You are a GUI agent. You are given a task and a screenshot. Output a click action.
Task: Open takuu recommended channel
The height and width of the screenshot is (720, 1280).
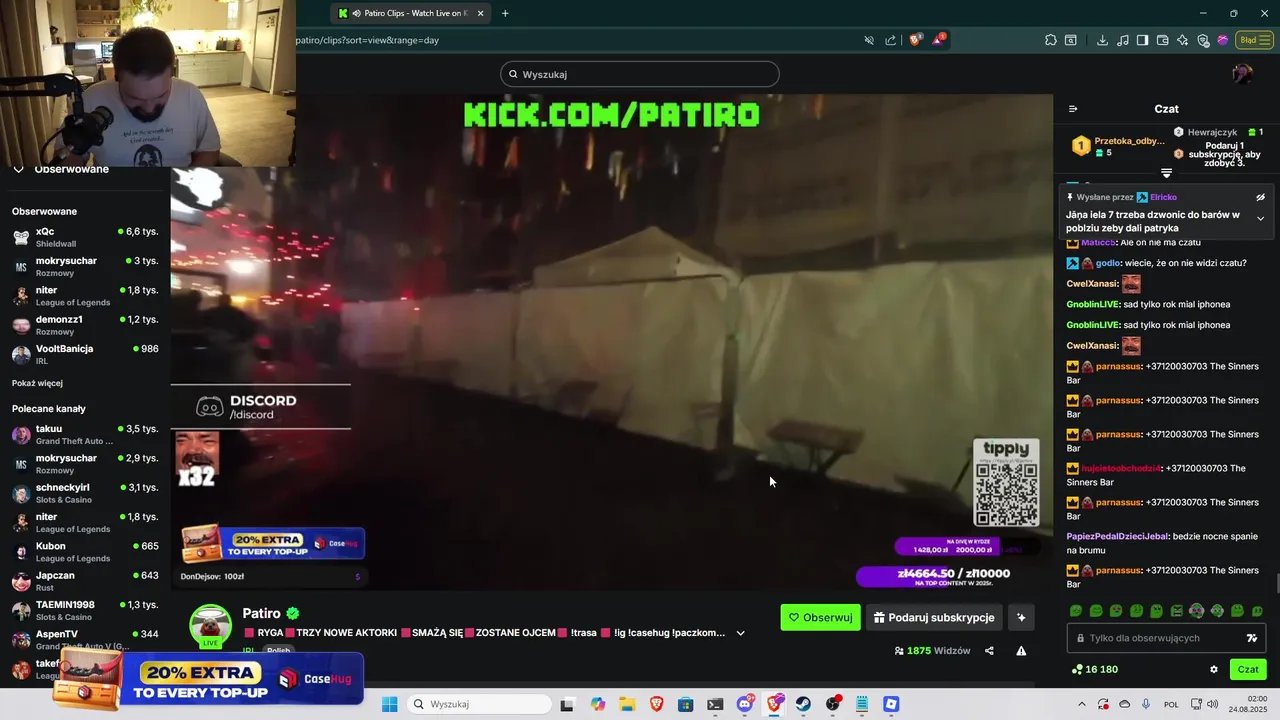click(85, 434)
